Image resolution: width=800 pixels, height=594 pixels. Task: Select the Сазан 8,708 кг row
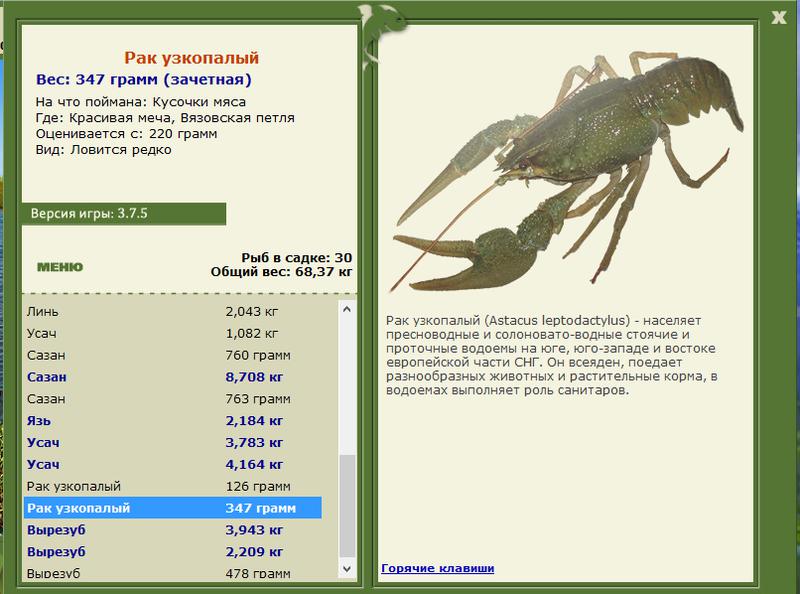[x=173, y=377]
